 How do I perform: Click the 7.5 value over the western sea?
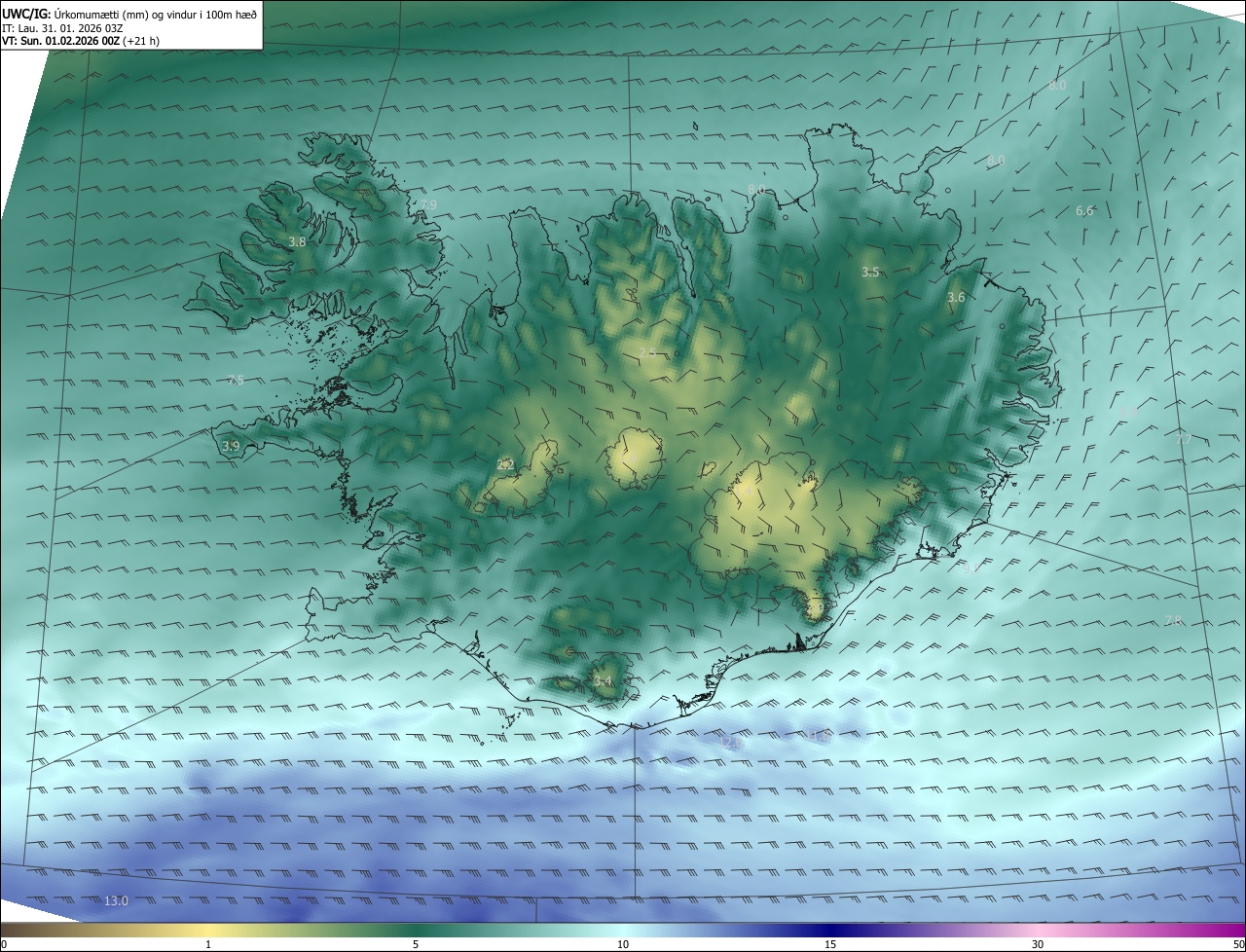[x=236, y=381]
